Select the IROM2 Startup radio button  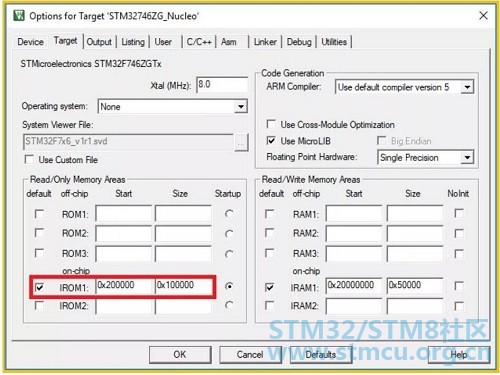(229, 305)
